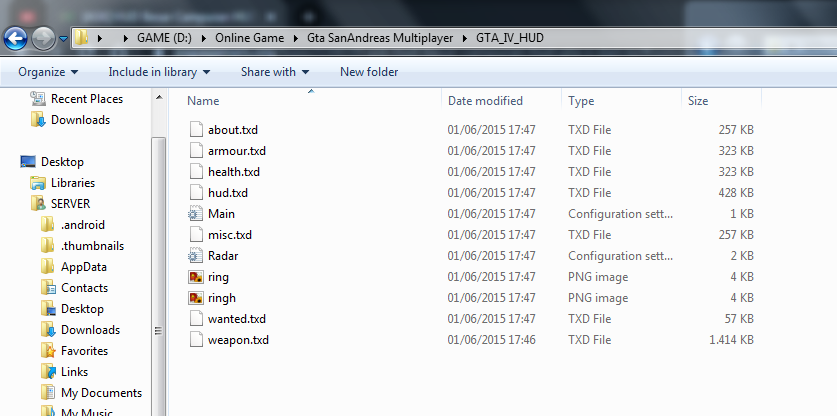Click the wanted.txd file icon
The width and height of the screenshot is (837, 416).
click(x=196, y=319)
